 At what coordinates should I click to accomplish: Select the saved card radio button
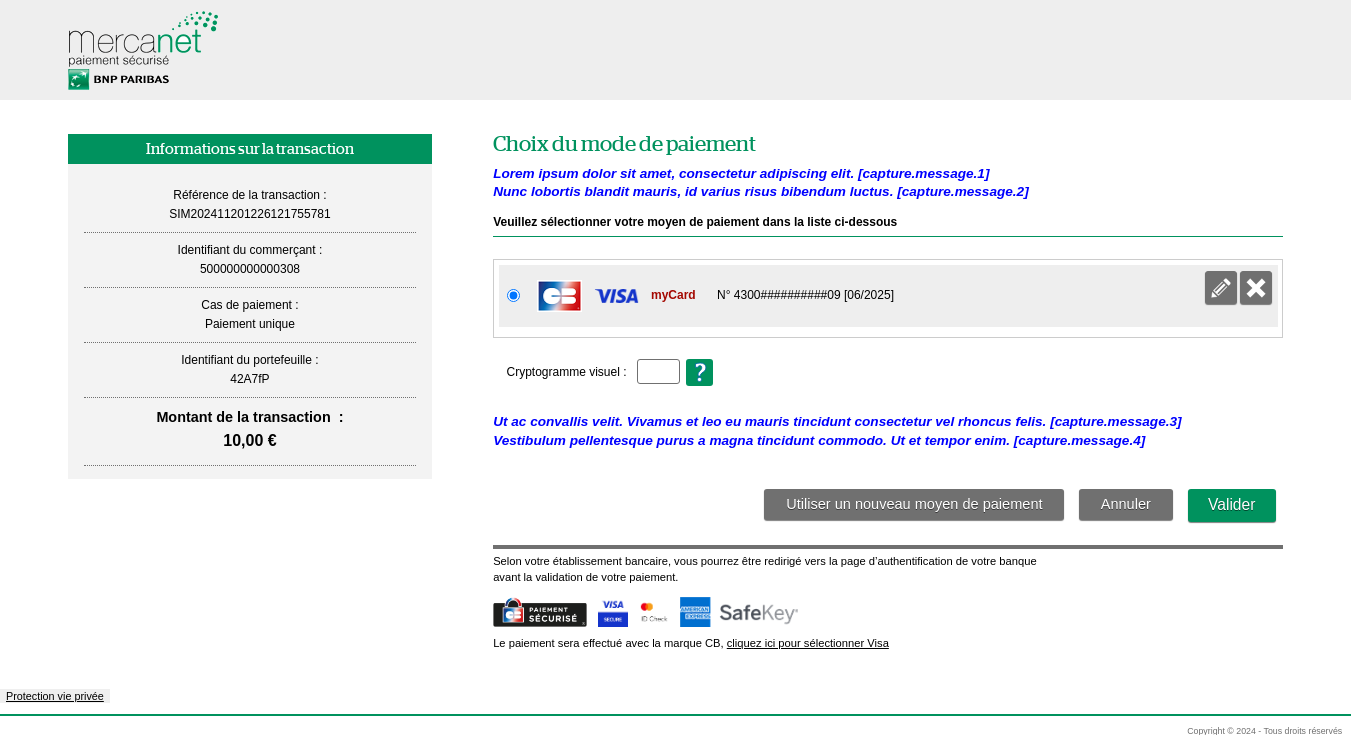point(513,295)
